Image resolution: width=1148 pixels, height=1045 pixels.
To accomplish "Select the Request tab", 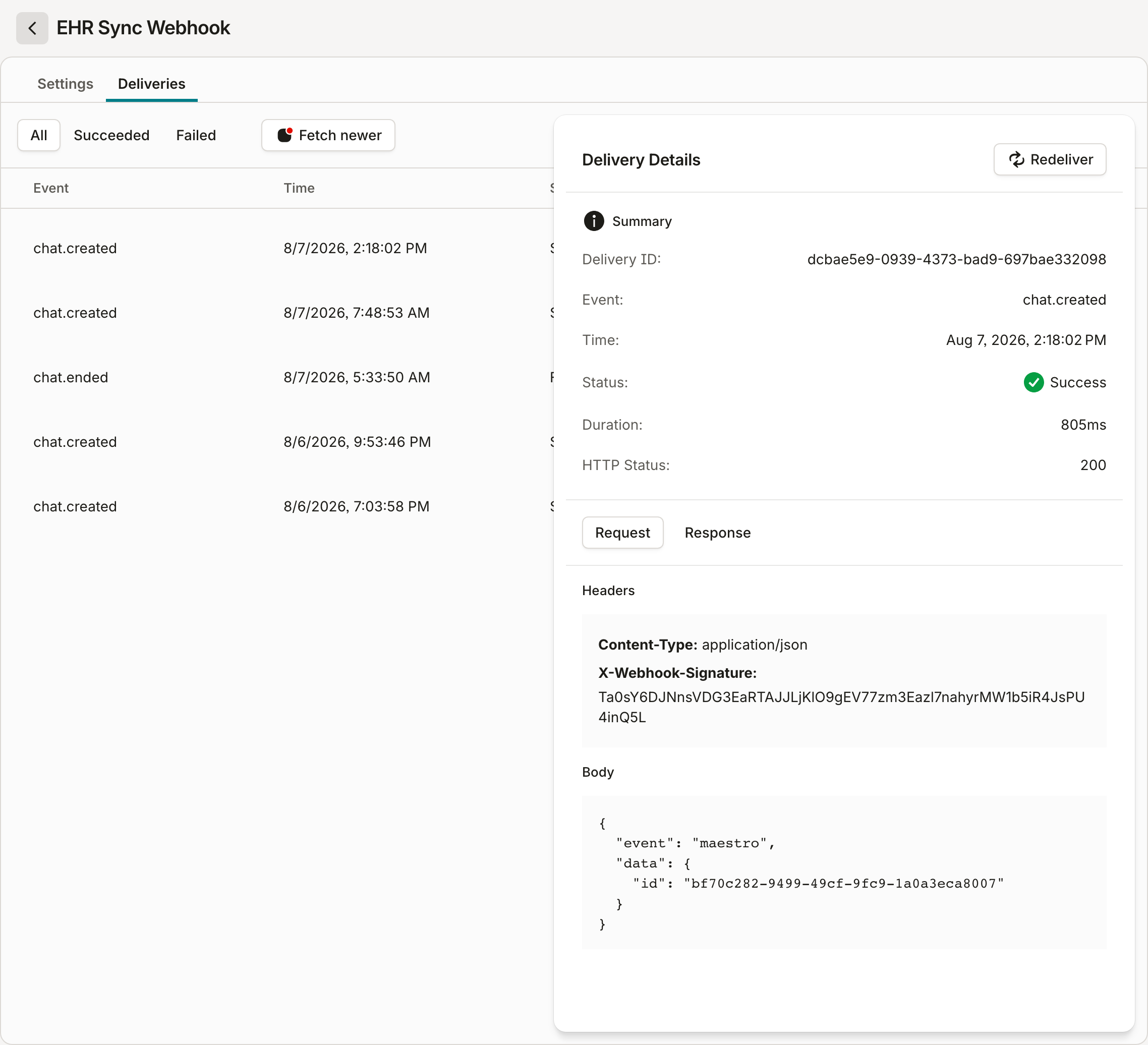I will (x=622, y=533).
